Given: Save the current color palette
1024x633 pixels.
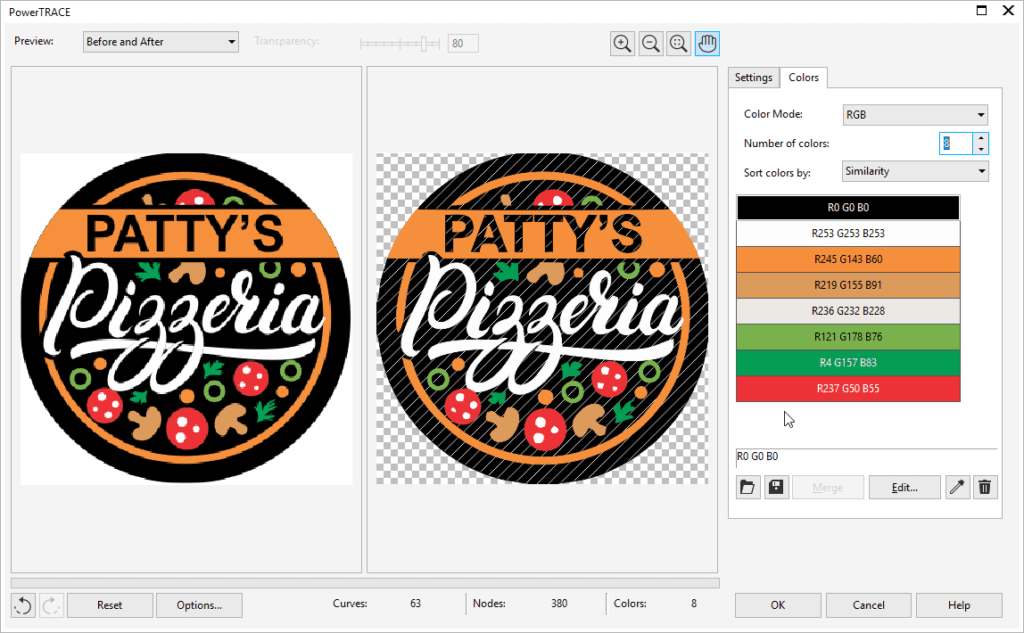Looking at the screenshot, I should pos(776,487).
